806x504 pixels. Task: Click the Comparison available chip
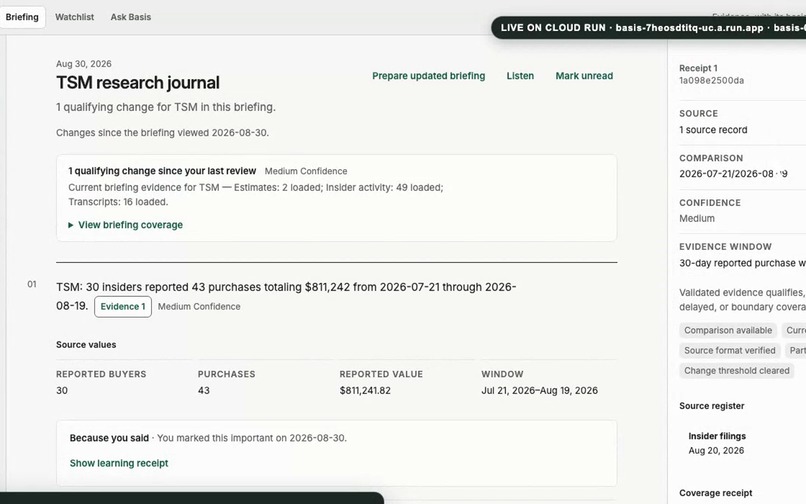[728, 330]
